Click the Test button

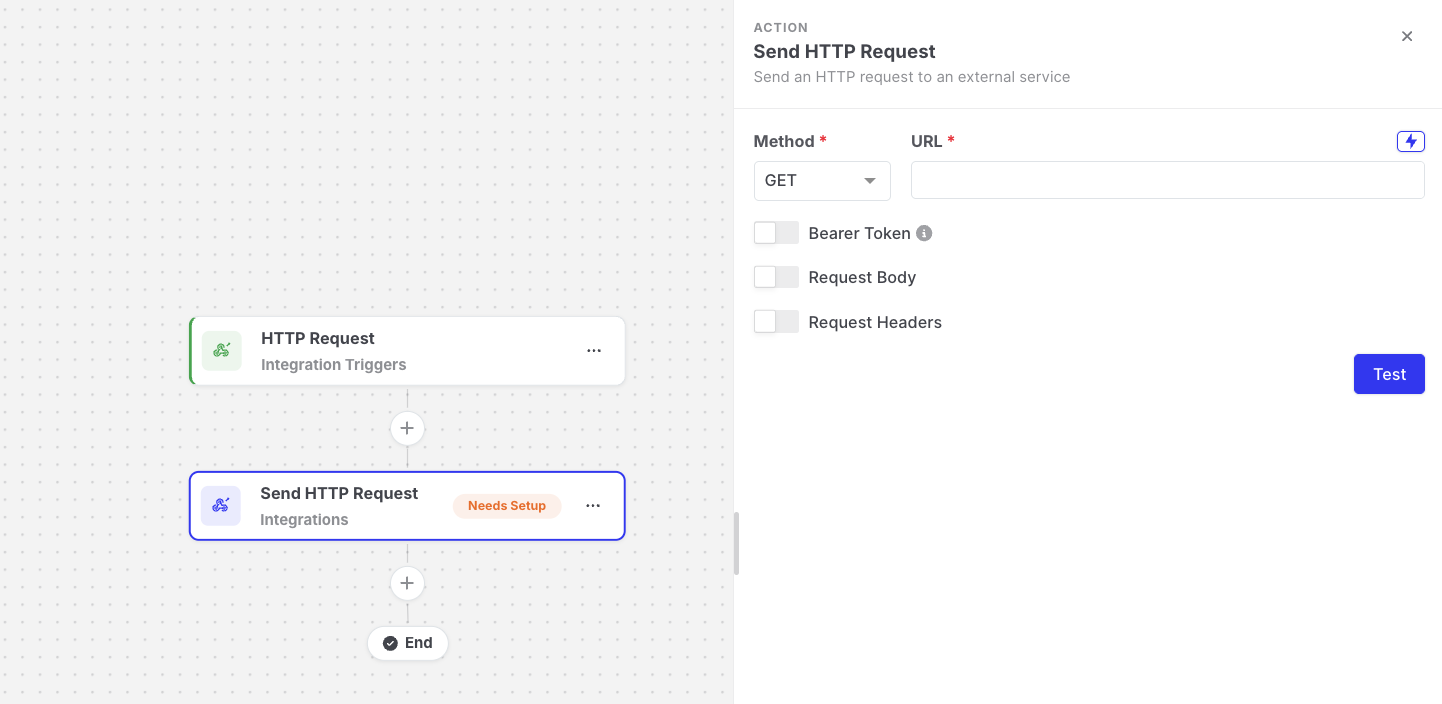tap(1389, 374)
